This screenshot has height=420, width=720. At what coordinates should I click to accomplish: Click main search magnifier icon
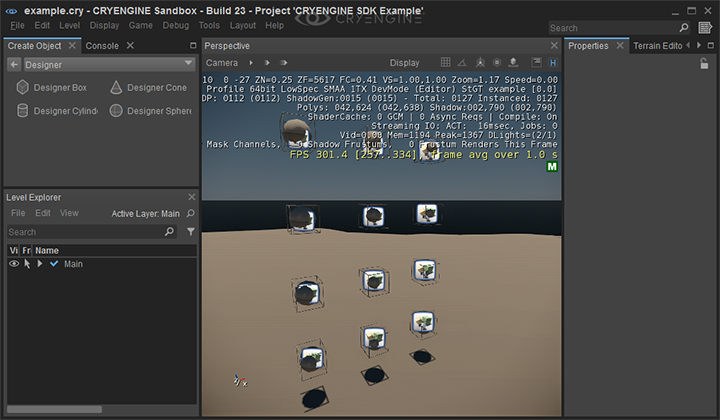point(684,28)
